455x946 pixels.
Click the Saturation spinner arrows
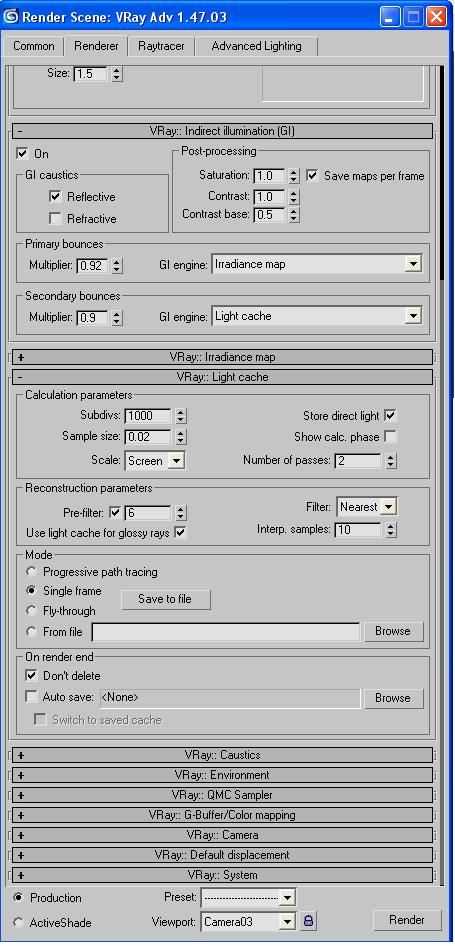coord(293,176)
